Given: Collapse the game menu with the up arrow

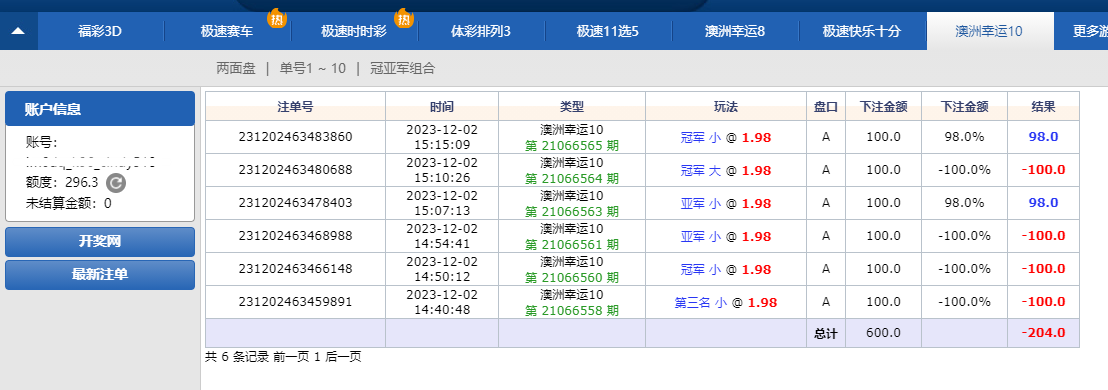Looking at the screenshot, I should coord(18,31).
